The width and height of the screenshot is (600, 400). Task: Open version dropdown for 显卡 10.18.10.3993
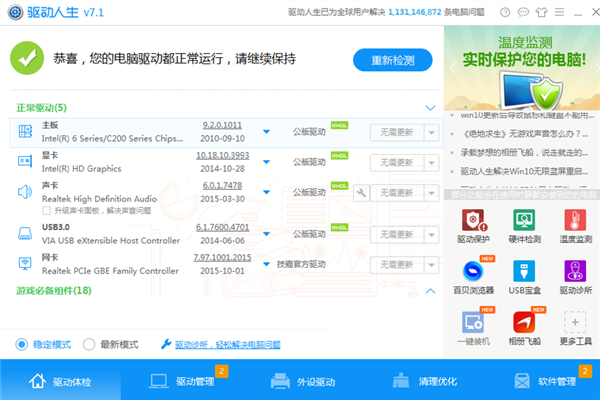267,162
